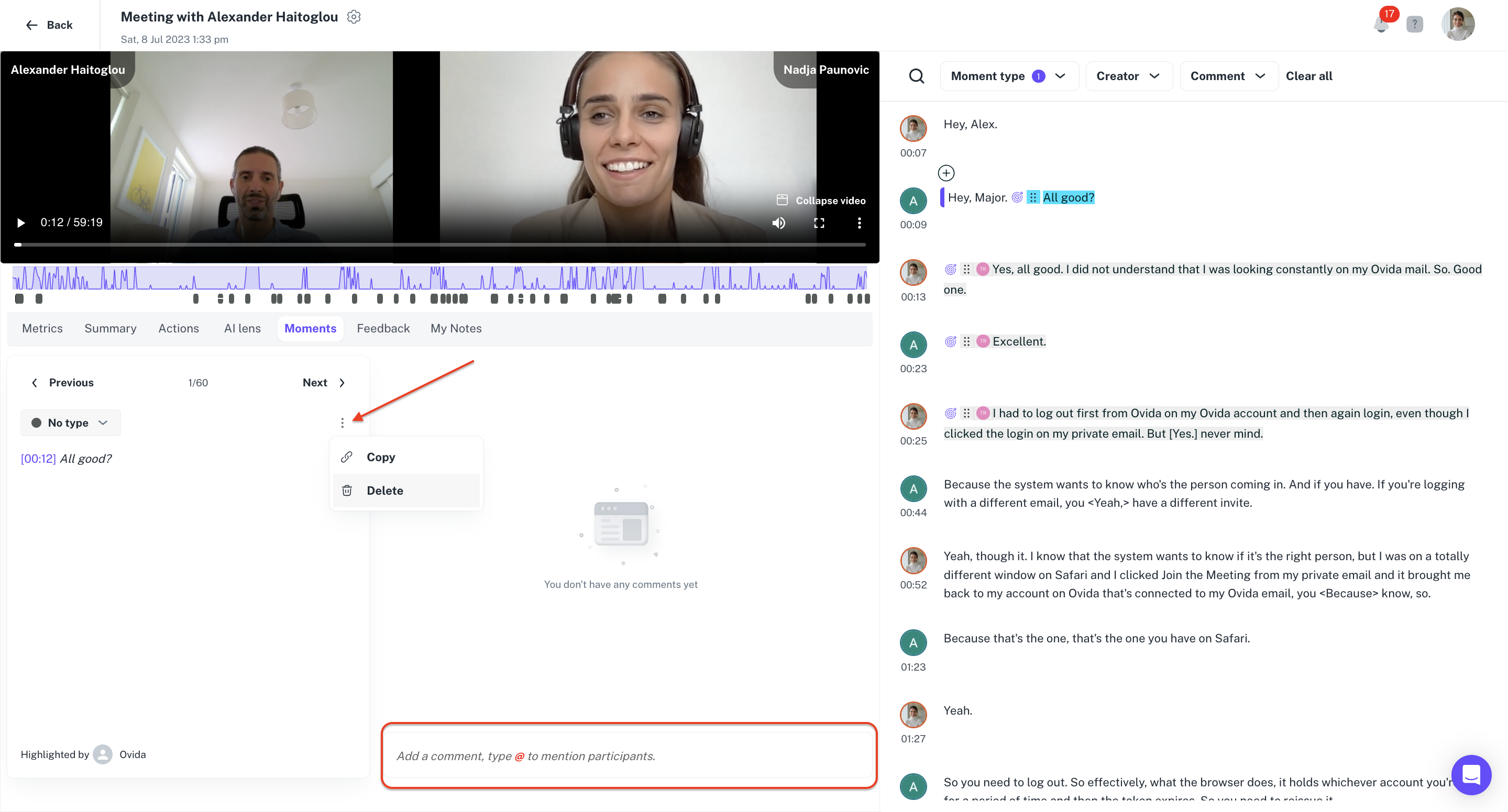Screen dimensions: 1508x812
Task: Click the speaker waveform timeline
Action: coord(440,278)
